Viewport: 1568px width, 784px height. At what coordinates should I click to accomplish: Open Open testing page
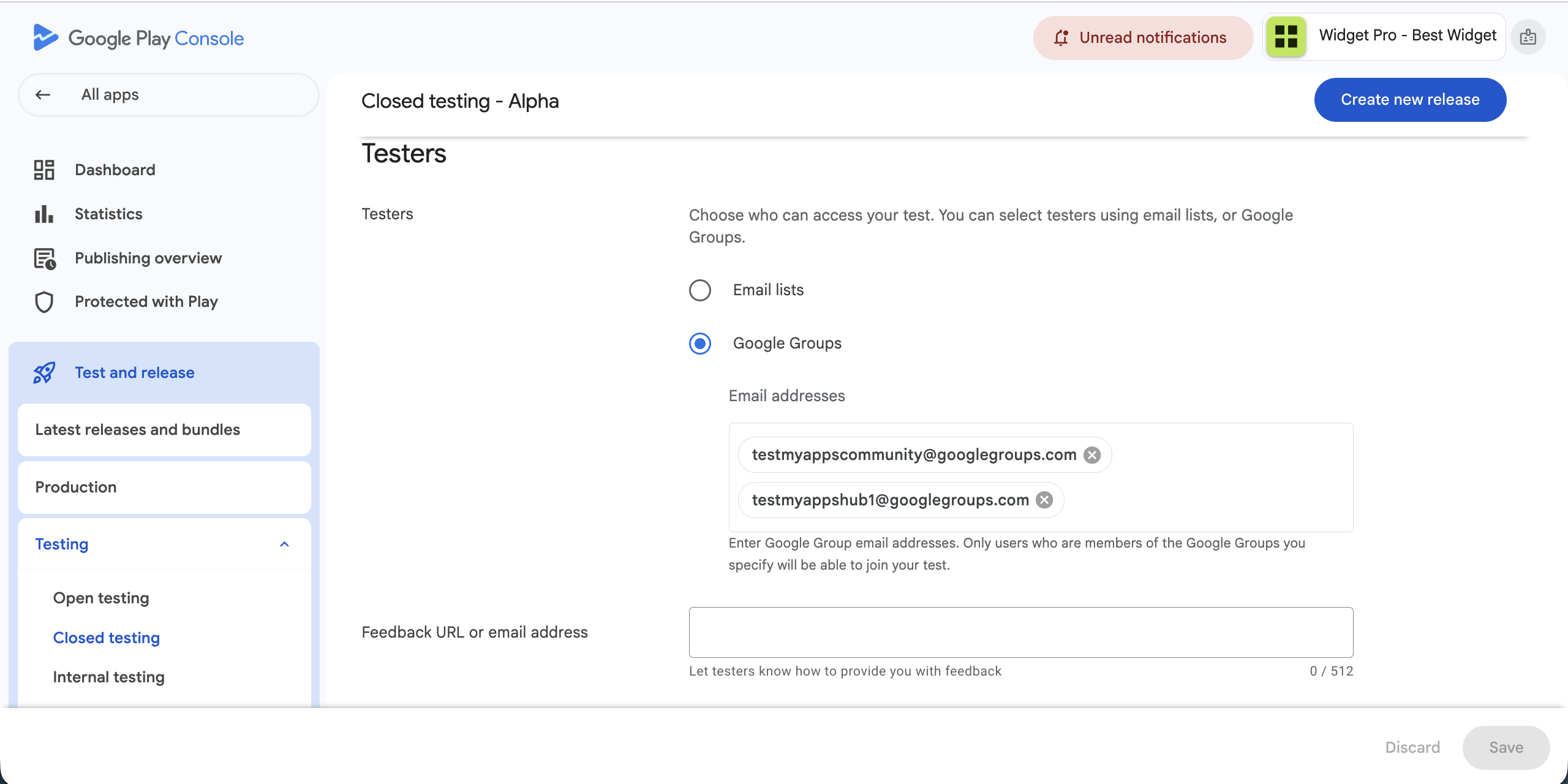[x=101, y=598]
